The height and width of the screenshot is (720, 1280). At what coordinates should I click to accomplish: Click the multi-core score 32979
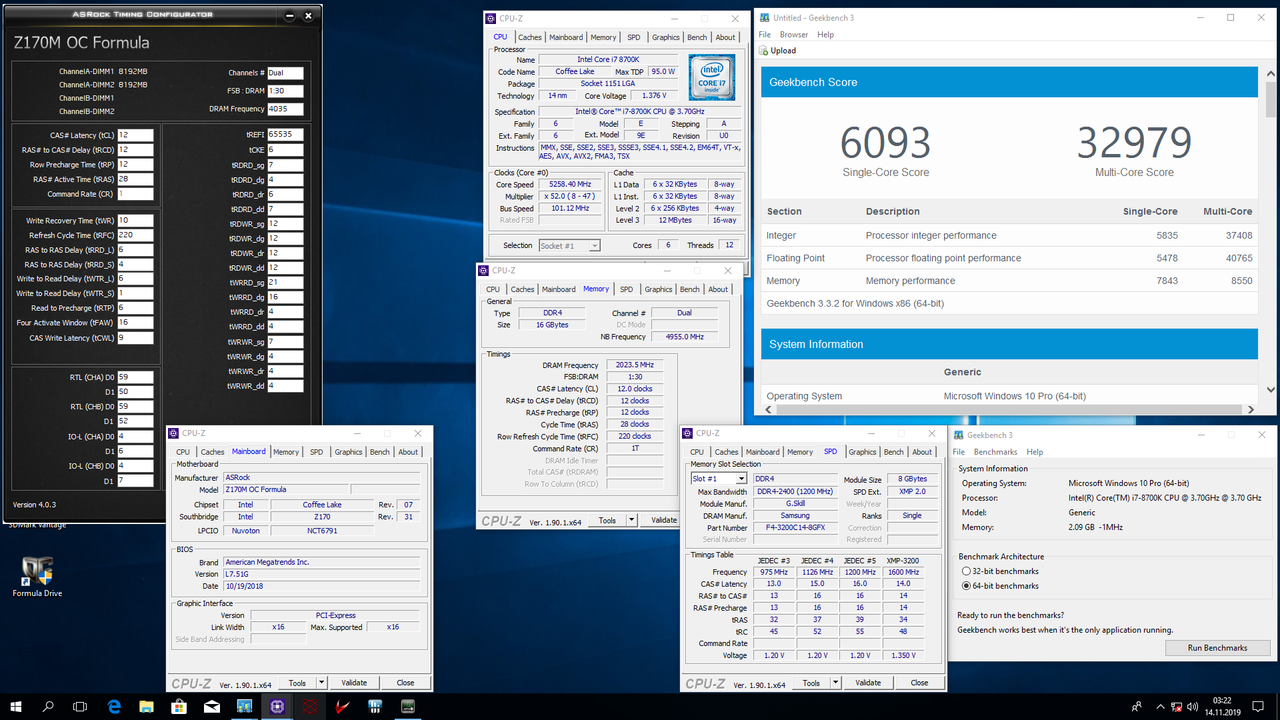(1134, 143)
